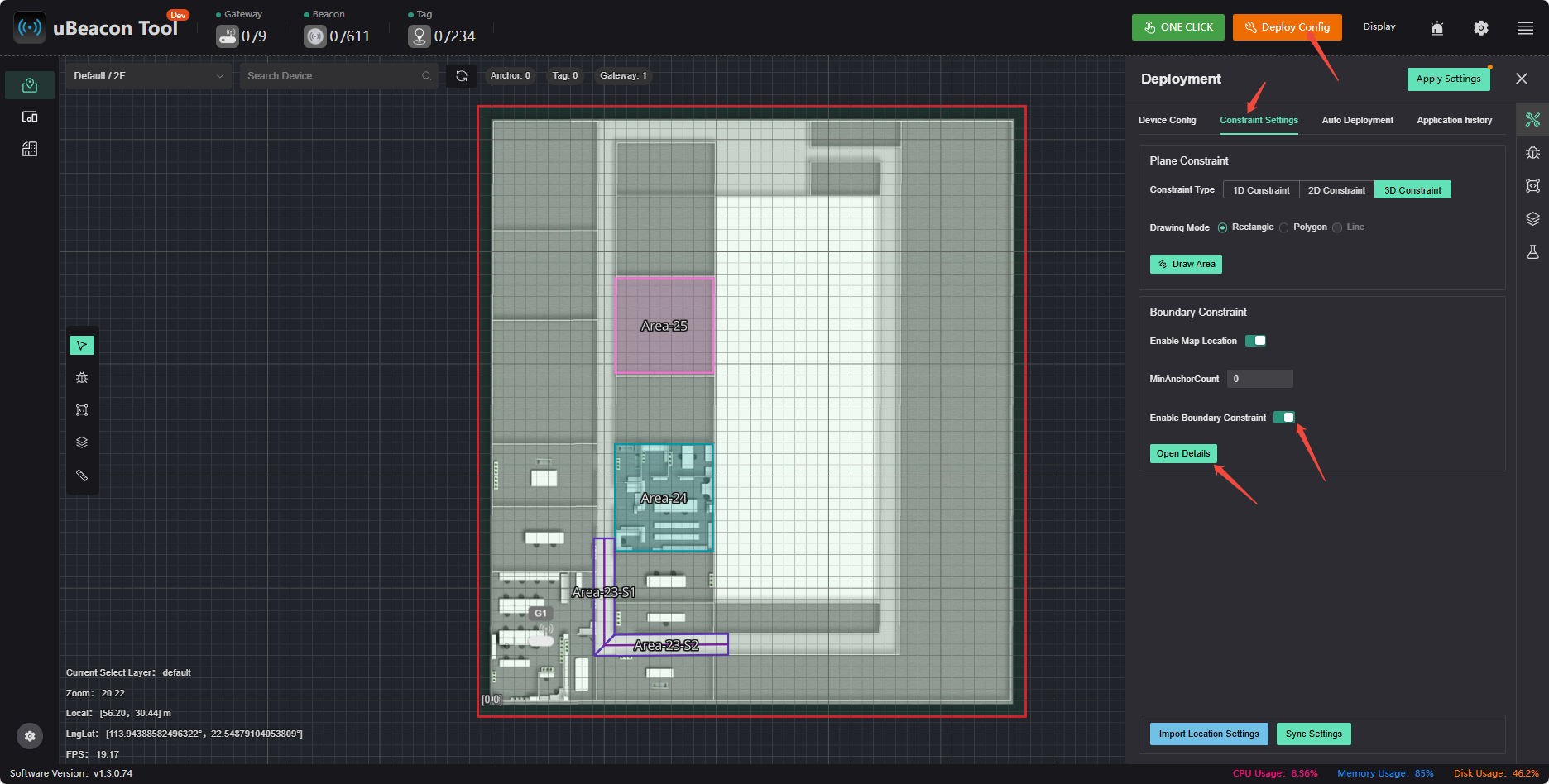Viewport: 1549px width, 784px height.
Task: Switch to the Application history tab
Action: (x=1454, y=120)
